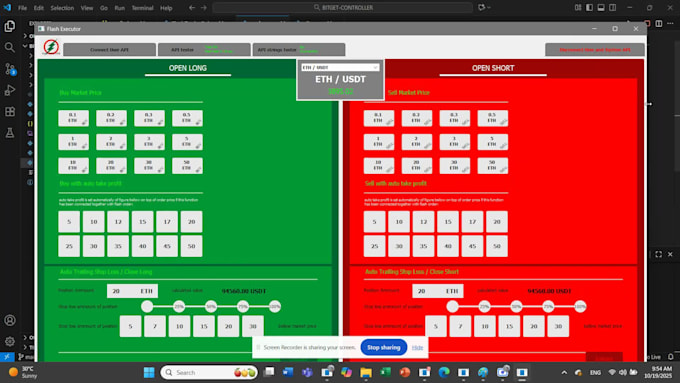Open VS Code Run and Debug view
This screenshot has width=680, height=383.
(10, 90)
